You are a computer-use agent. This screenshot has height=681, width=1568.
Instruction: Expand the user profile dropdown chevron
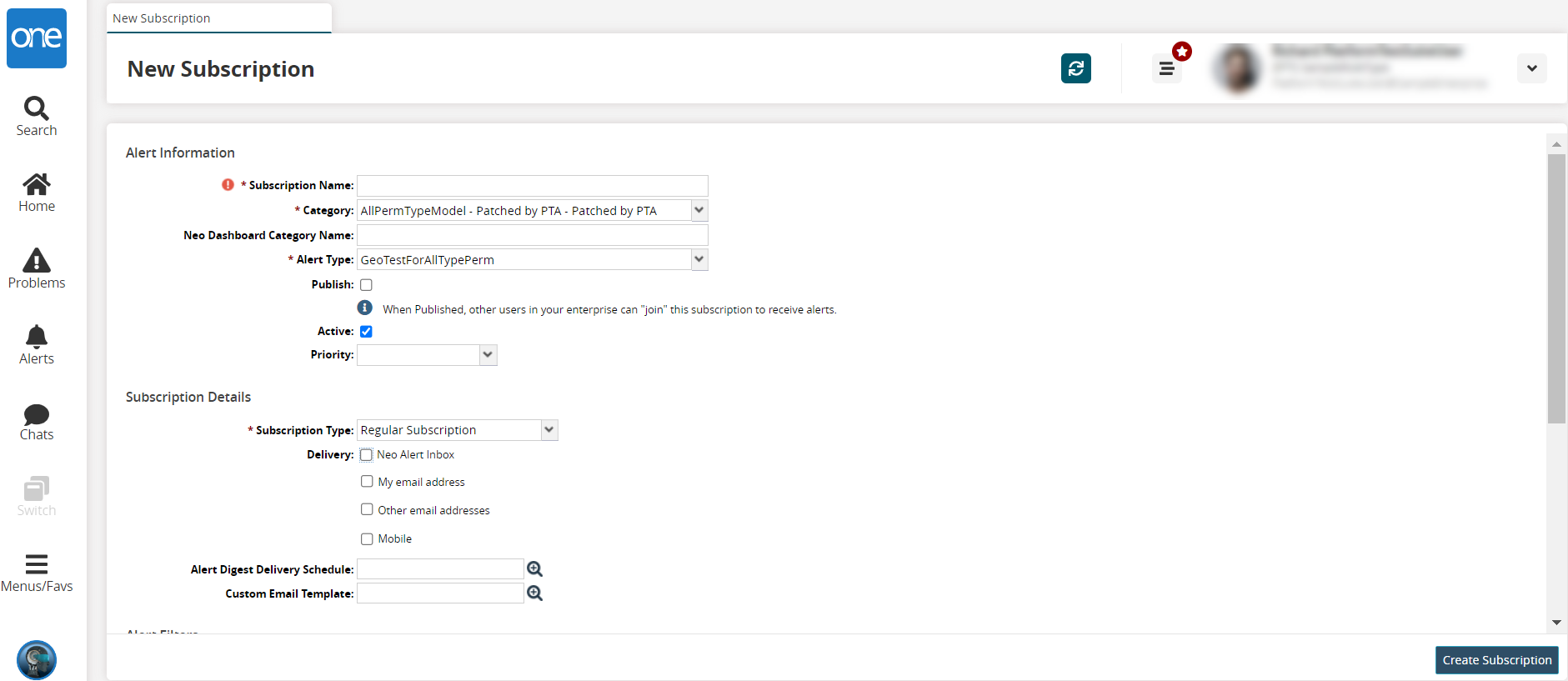tap(1532, 68)
